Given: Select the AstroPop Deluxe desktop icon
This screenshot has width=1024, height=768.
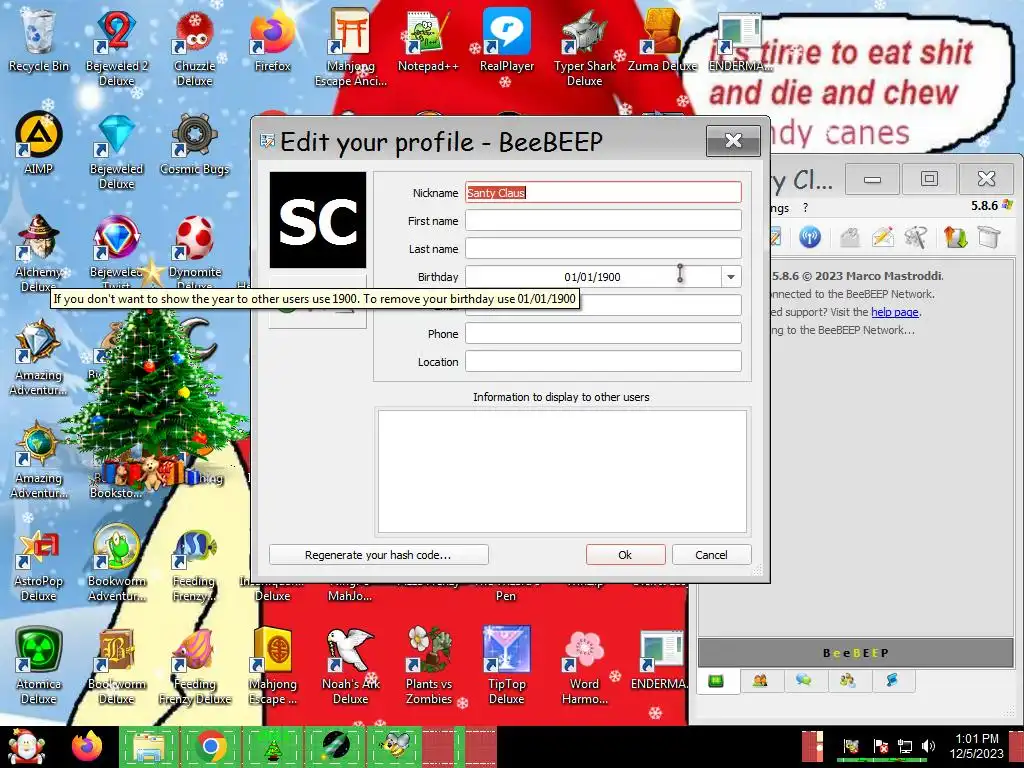Looking at the screenshot, I should point(39,566).
